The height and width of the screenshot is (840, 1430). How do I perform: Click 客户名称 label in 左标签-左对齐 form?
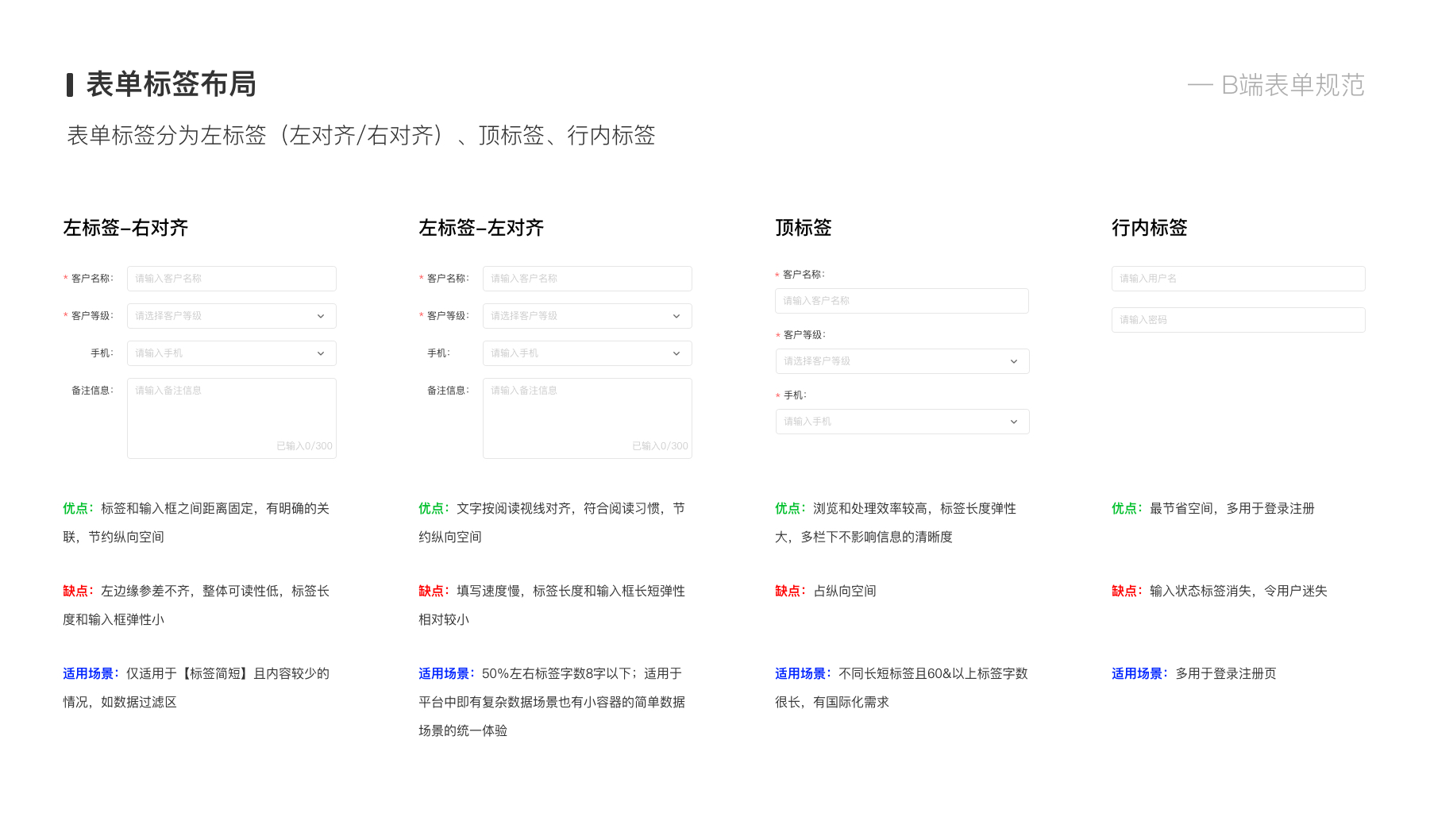tap(448, 279)
